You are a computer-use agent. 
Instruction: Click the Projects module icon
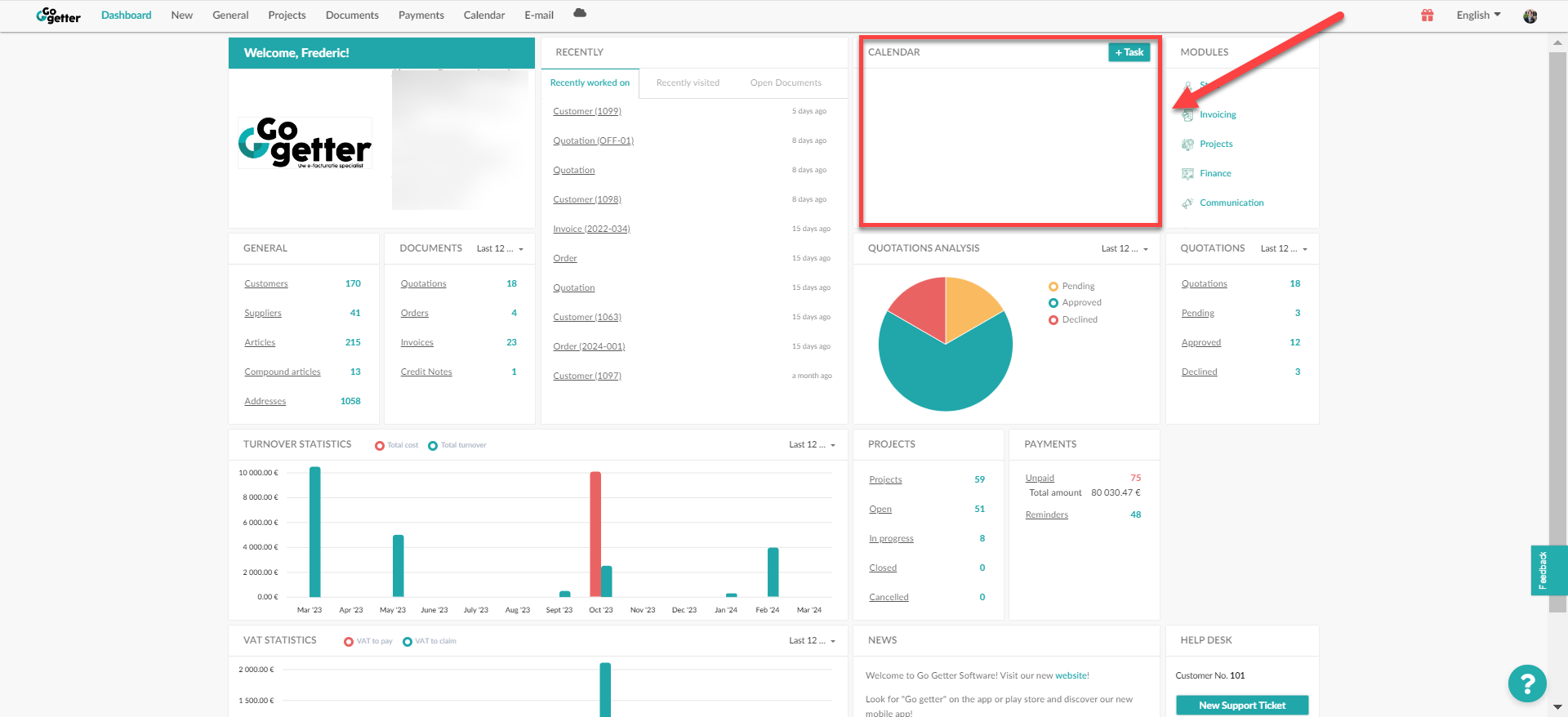1187,145
